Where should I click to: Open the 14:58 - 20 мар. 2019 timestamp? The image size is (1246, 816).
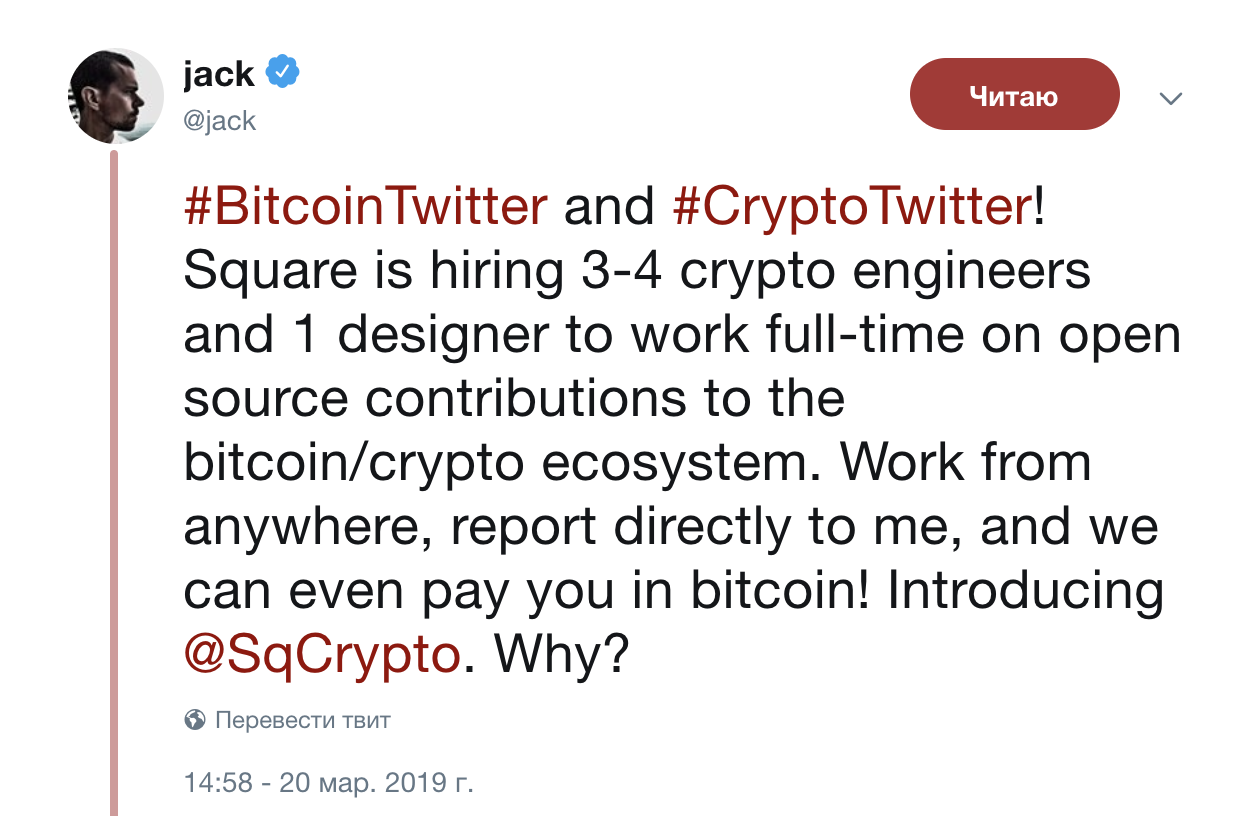click(328, 782)
